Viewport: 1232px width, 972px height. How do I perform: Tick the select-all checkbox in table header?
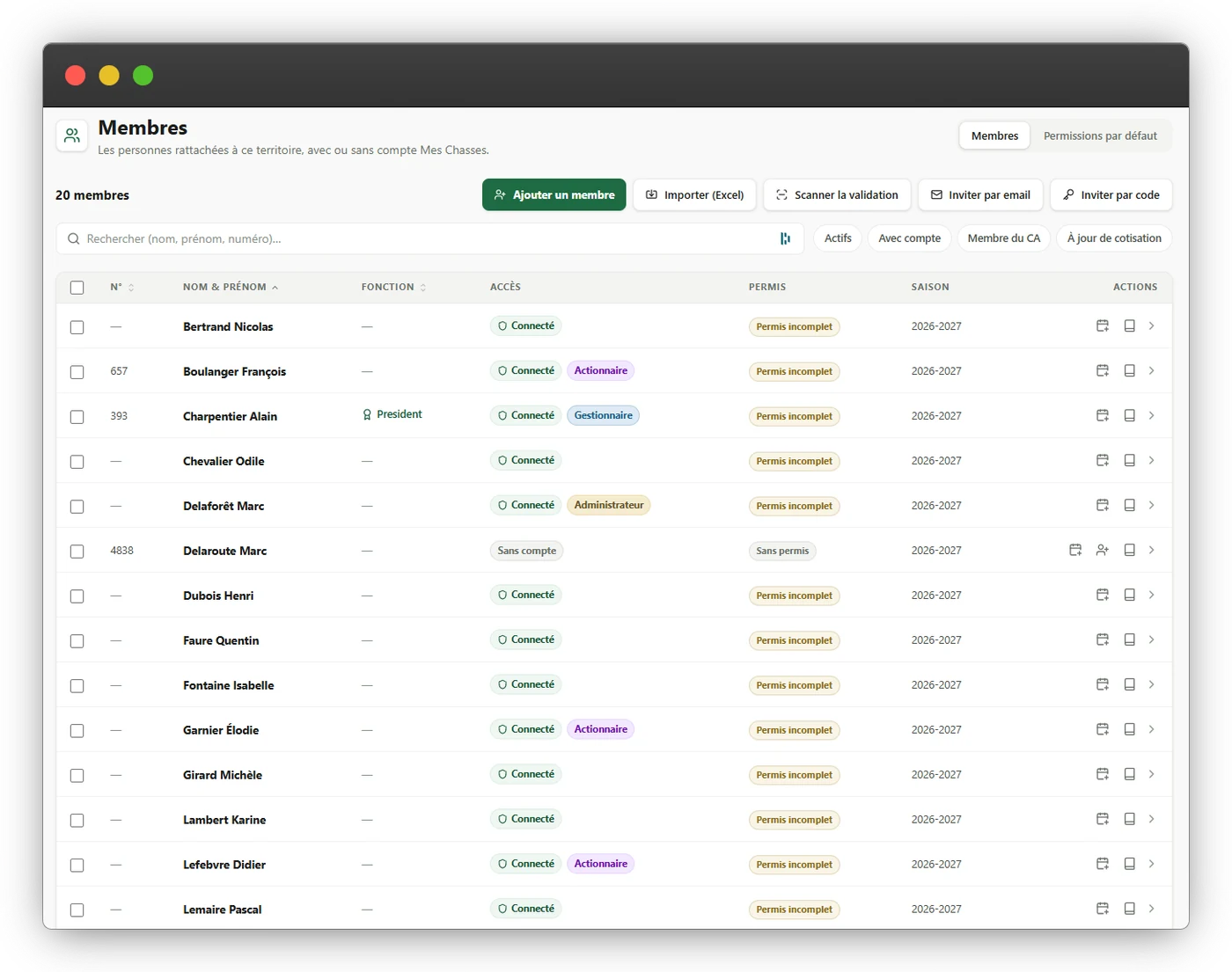tap(77, 288)
